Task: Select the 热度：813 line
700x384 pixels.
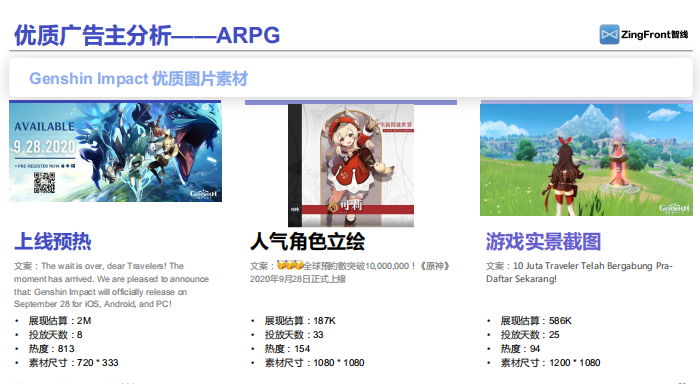Action: coord(51,349)
